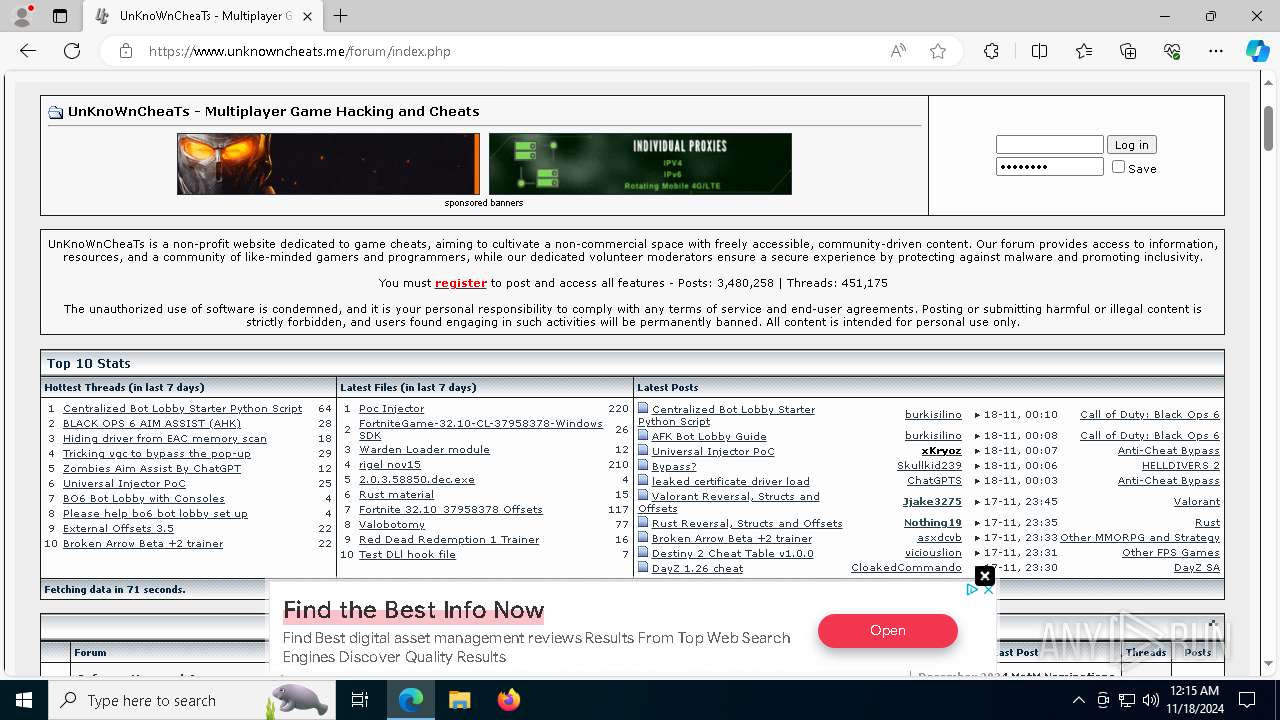This screenshot has height=720, width=1280.
Task: Refresh the current page
Action: click(x=72, y=51)
